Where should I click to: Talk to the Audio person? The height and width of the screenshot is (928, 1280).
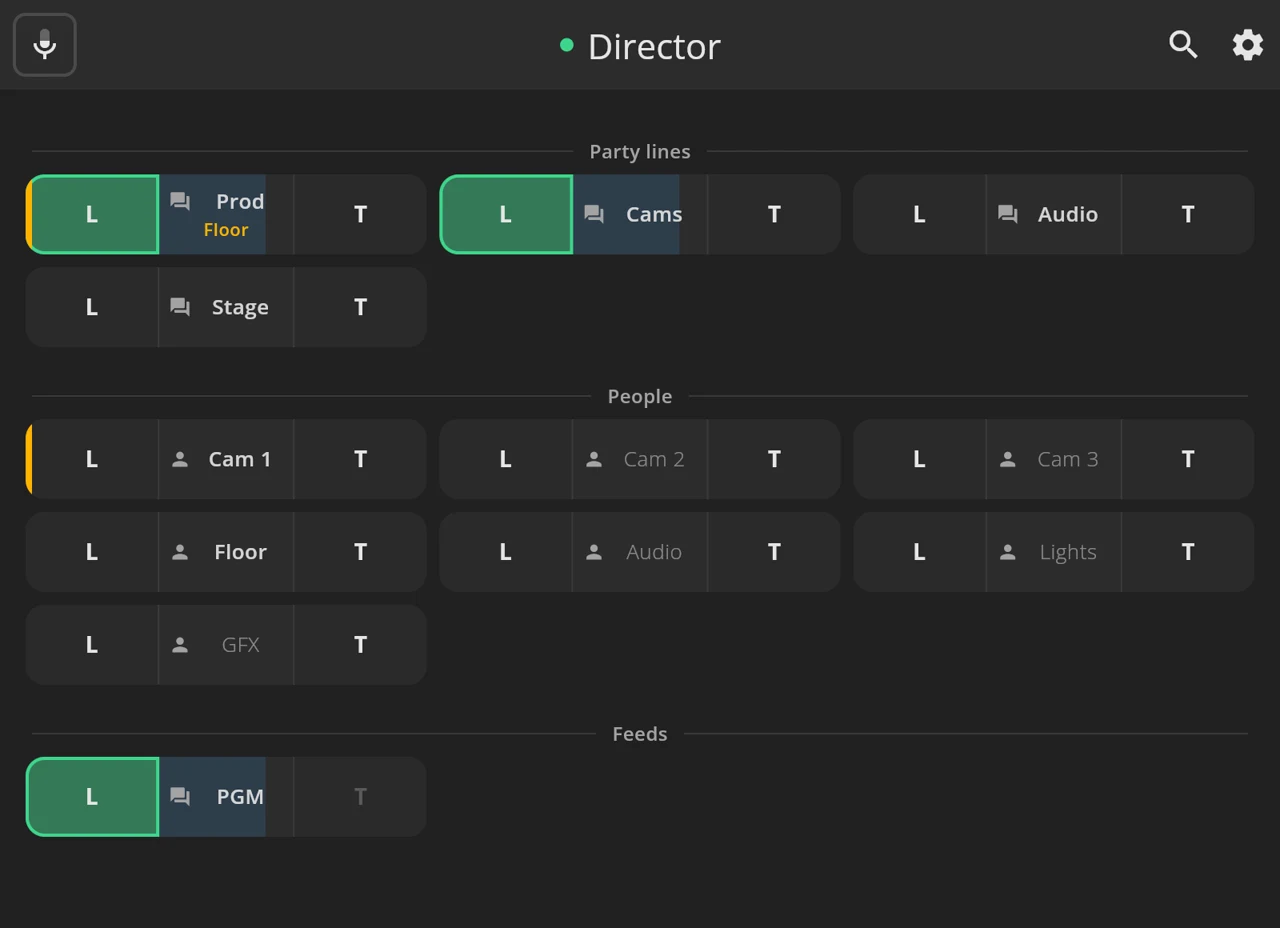pos(774,552)
